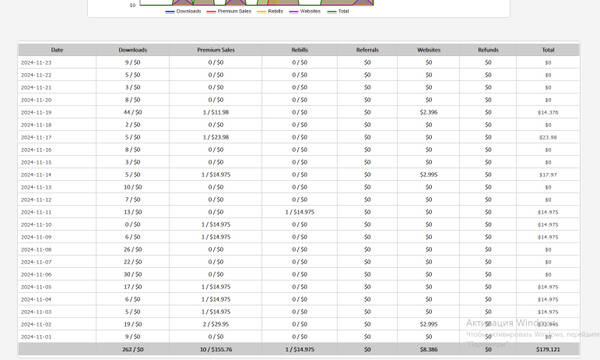Click the Websites column header

429,50
